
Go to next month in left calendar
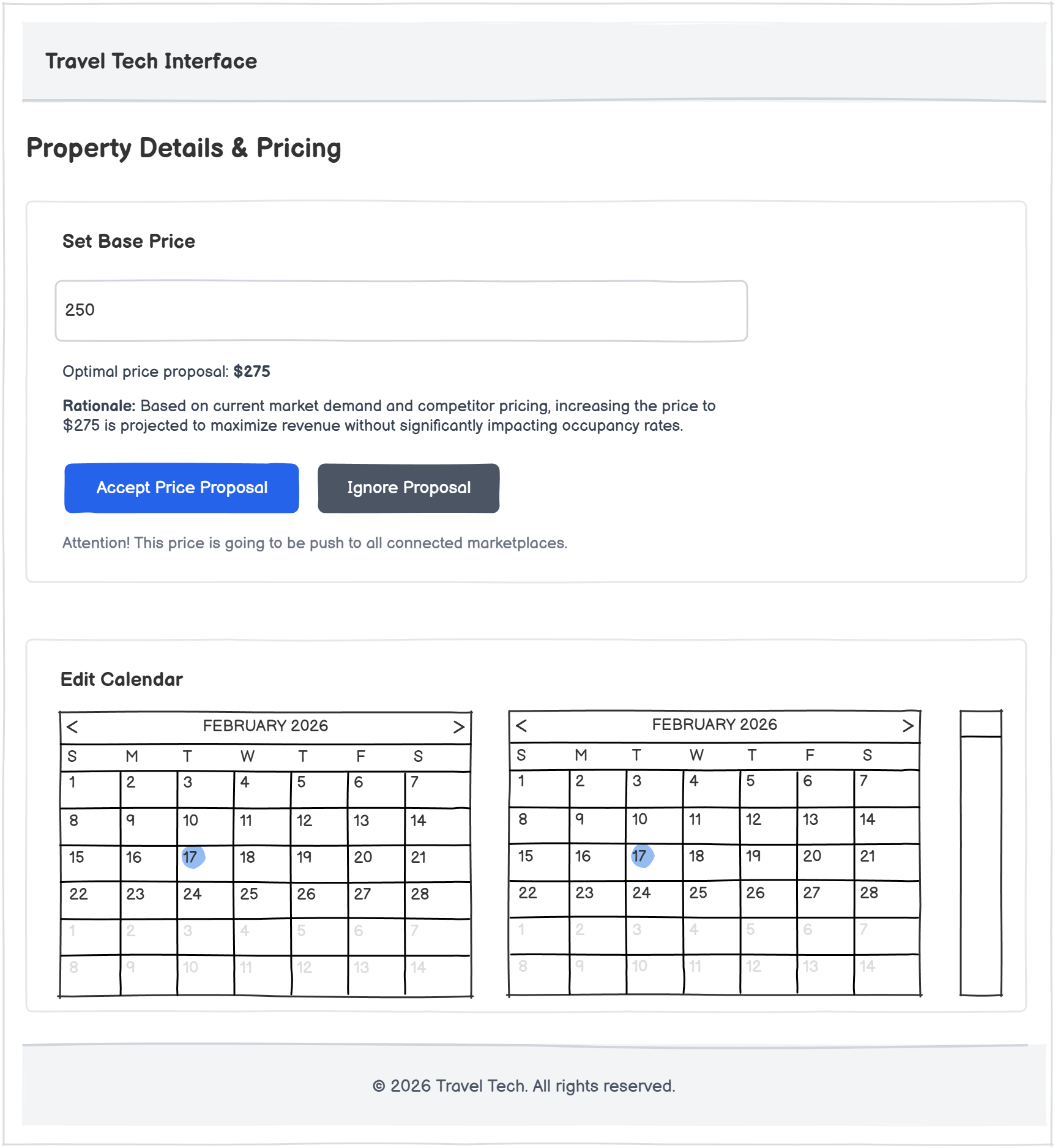point(458,727)
